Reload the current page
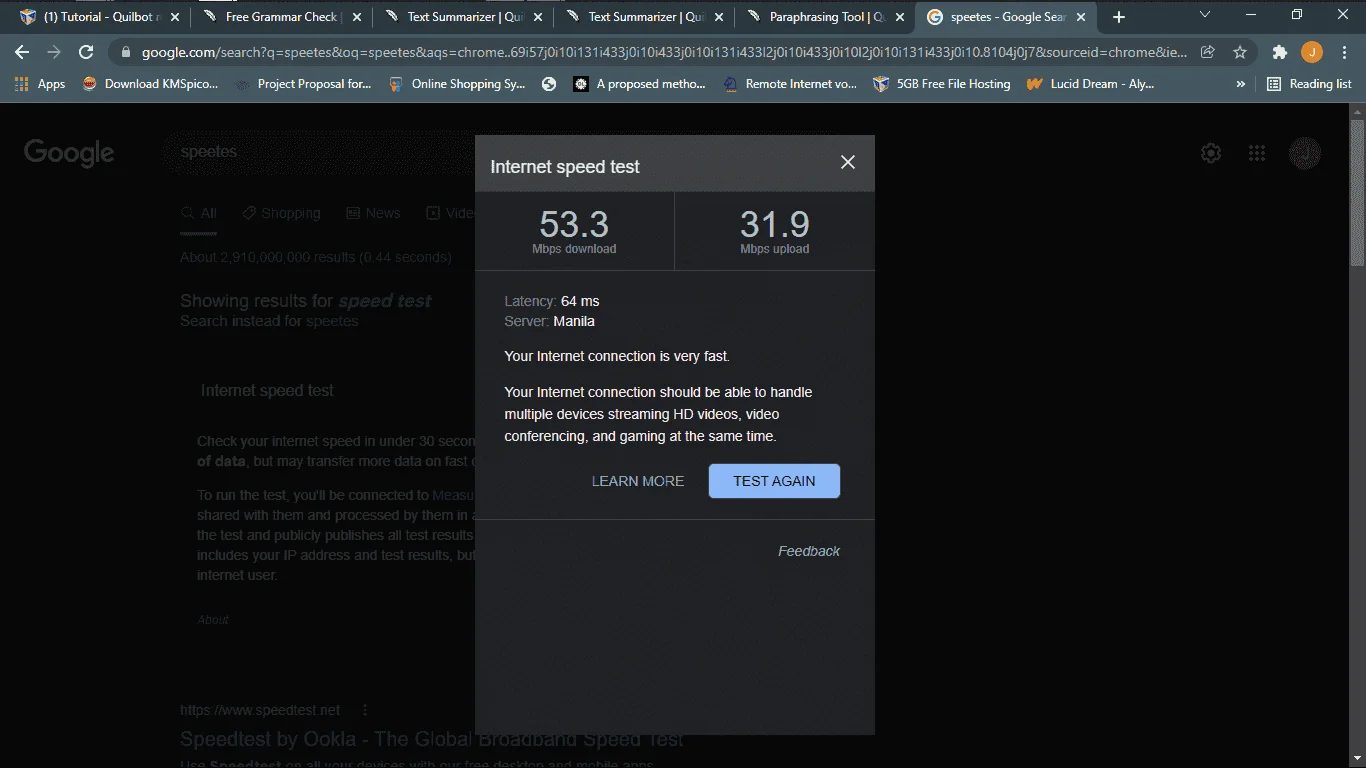Viewport: 1366px width, 768px height. point(86,52)
